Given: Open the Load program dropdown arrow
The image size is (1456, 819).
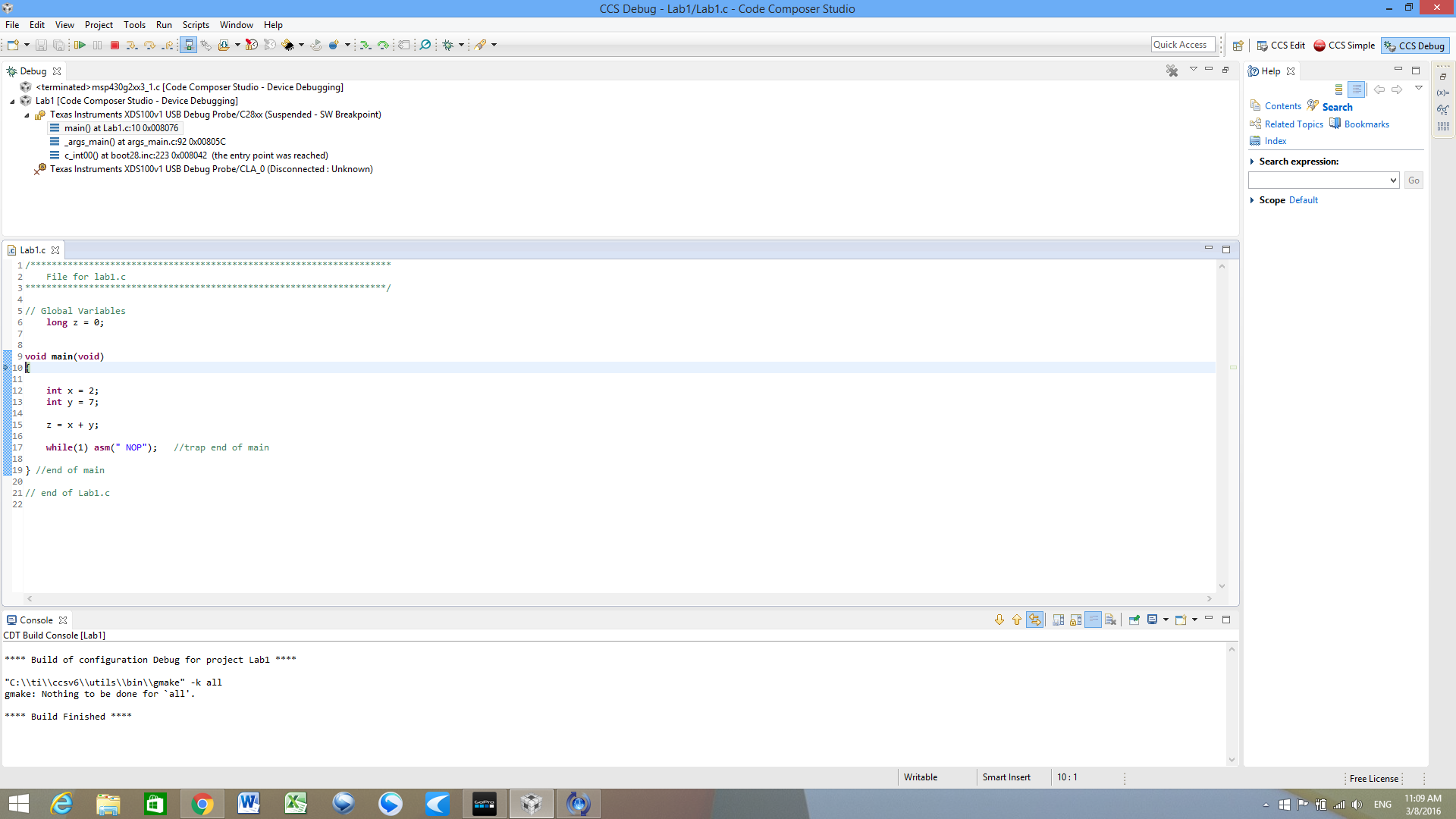Looking at the screenshot, I should 237,45.
